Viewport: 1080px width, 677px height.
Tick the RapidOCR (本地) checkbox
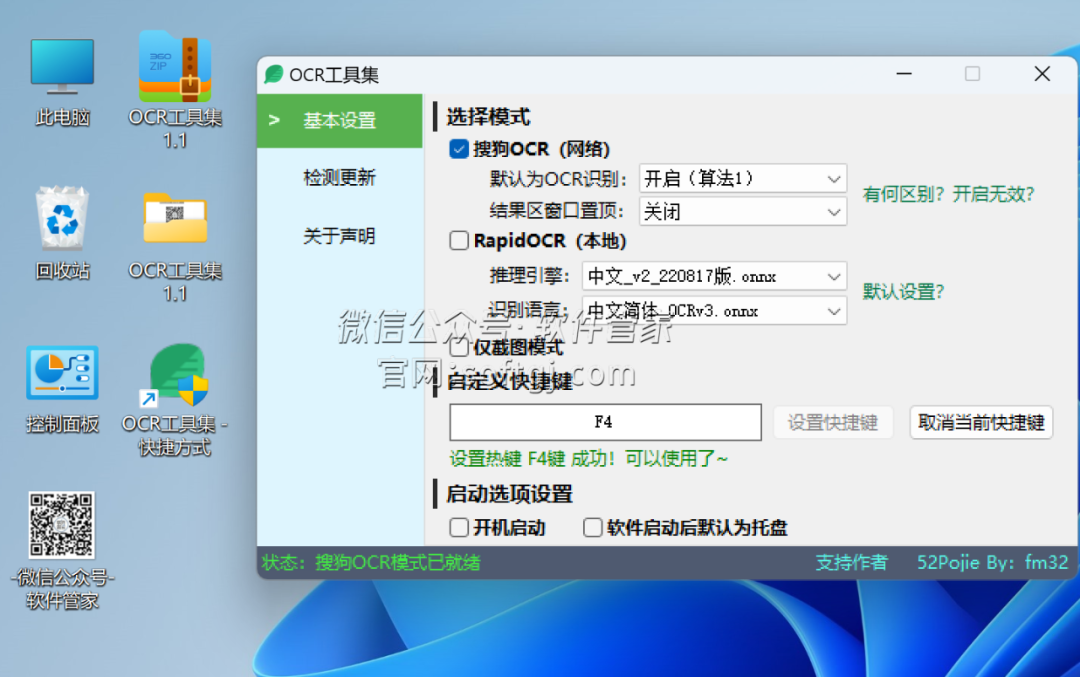(459, 240)
